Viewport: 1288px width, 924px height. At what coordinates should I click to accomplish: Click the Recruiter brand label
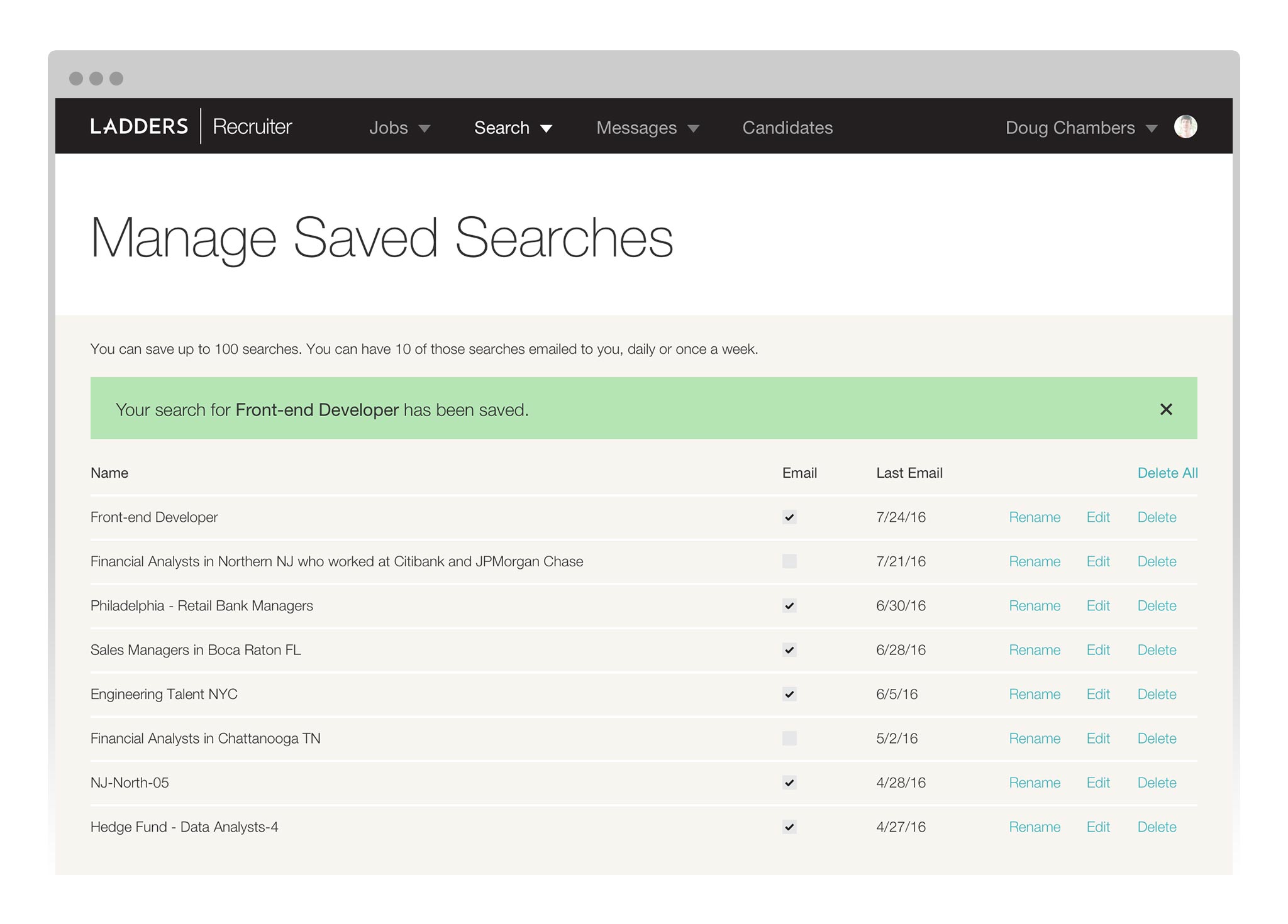click(252, 126)
